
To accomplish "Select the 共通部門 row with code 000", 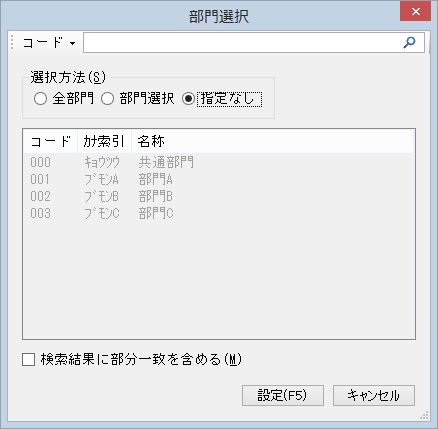I will [219, 162].
